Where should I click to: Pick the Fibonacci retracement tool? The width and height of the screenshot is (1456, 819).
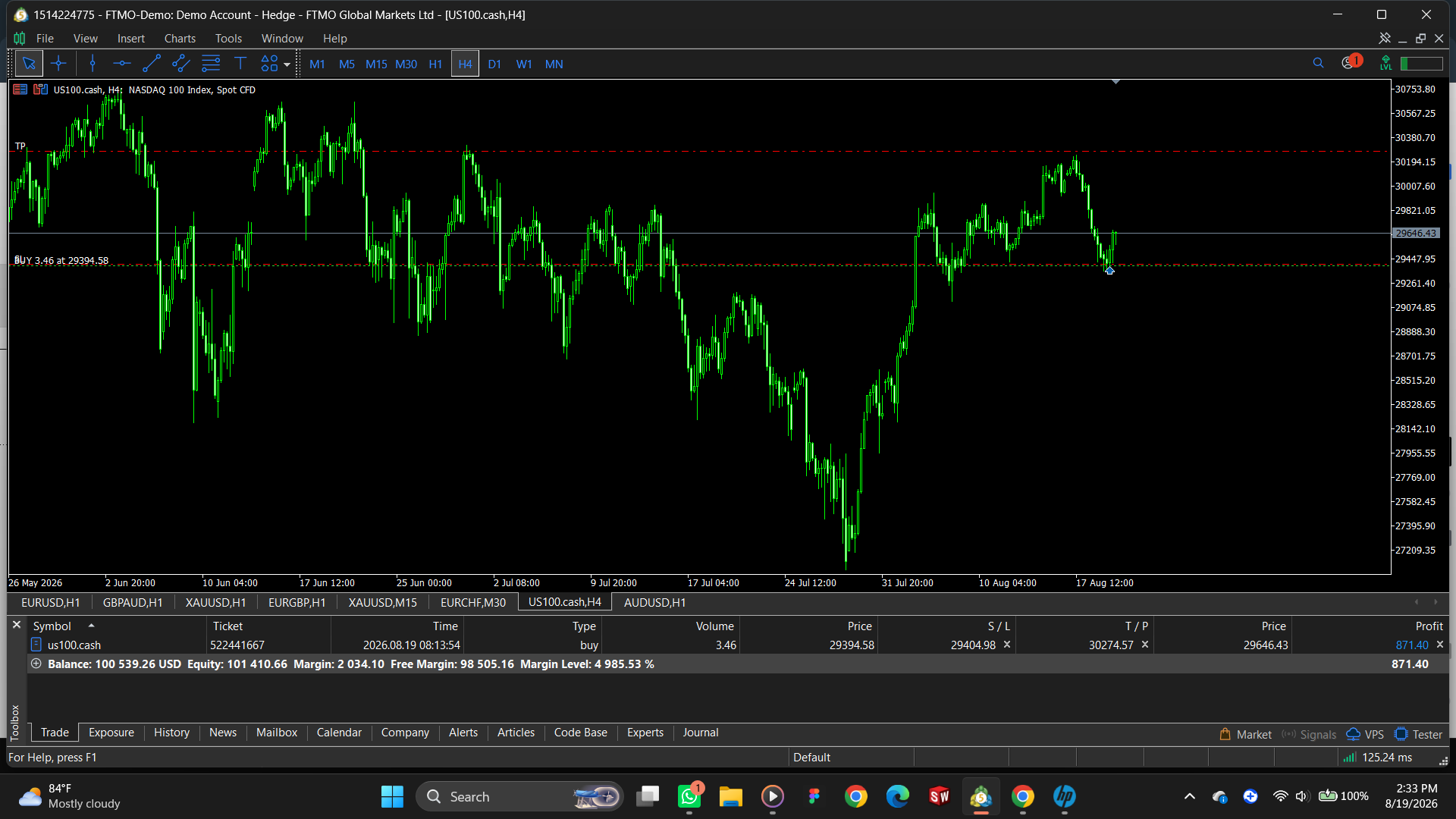click(x=211, y=64)
